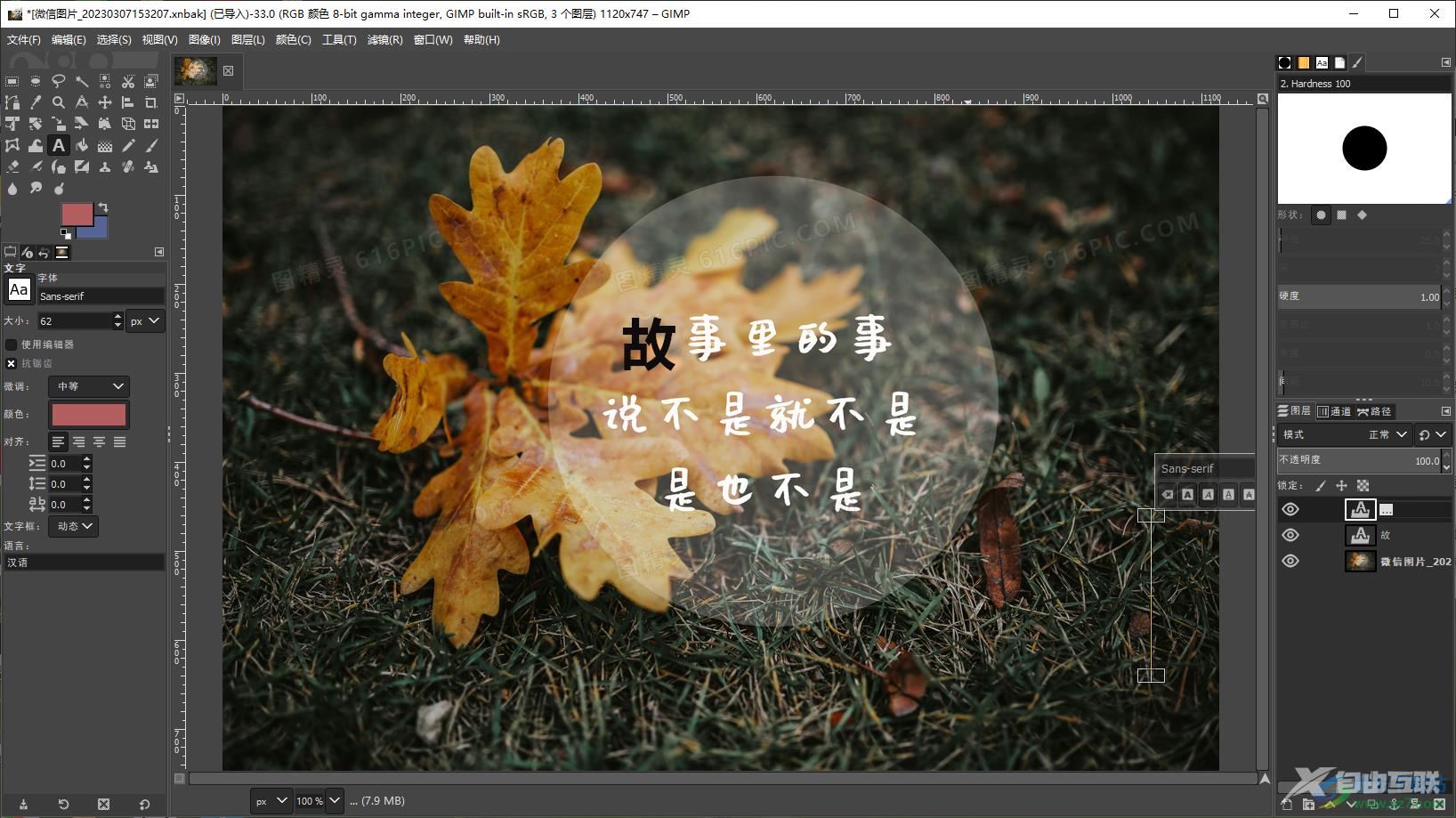Switch to the 通道 channels tab
Screen dimensions: 1456x818
[x=1334, y=411]
